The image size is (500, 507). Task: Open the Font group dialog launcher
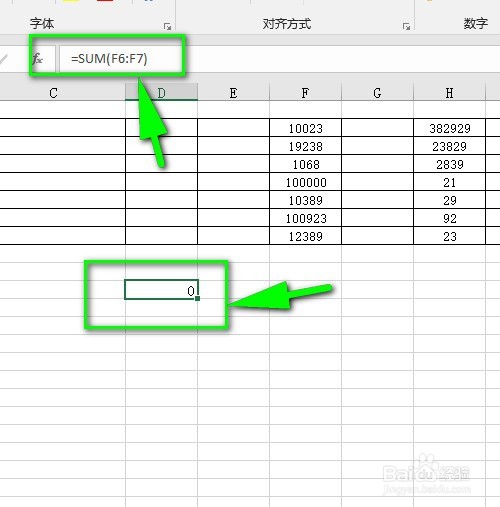click(x=168, y=26)
